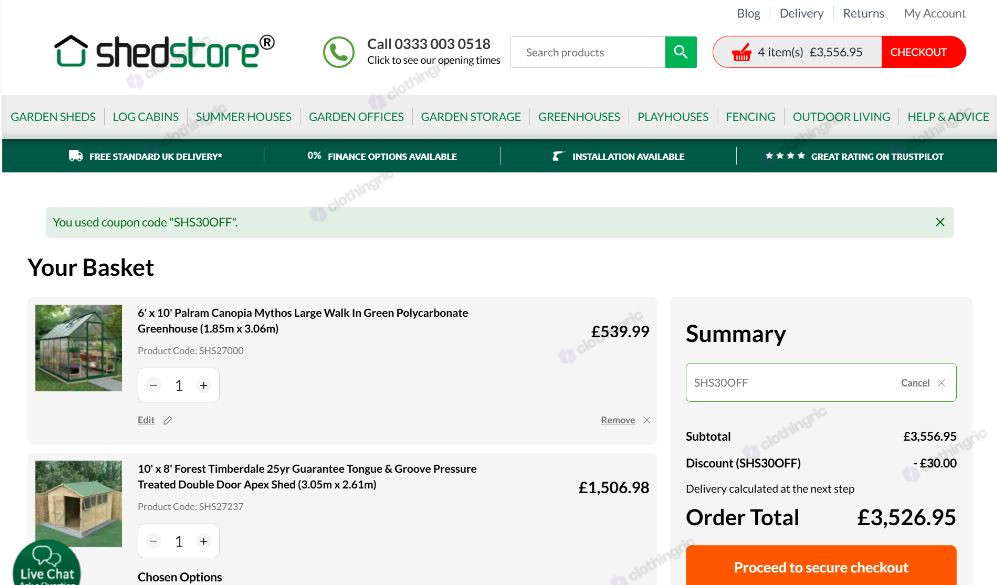Click the Order Total £3,526.95 amount
This screenshot has width=997, height=585.
tap(906, 518)
